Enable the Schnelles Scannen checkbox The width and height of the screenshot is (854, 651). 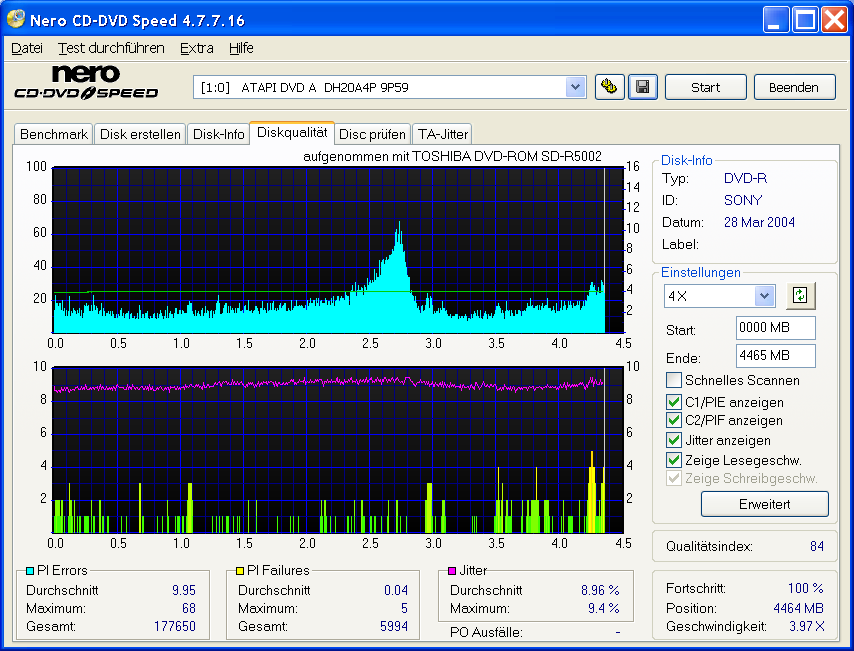[x=675, y=380]
